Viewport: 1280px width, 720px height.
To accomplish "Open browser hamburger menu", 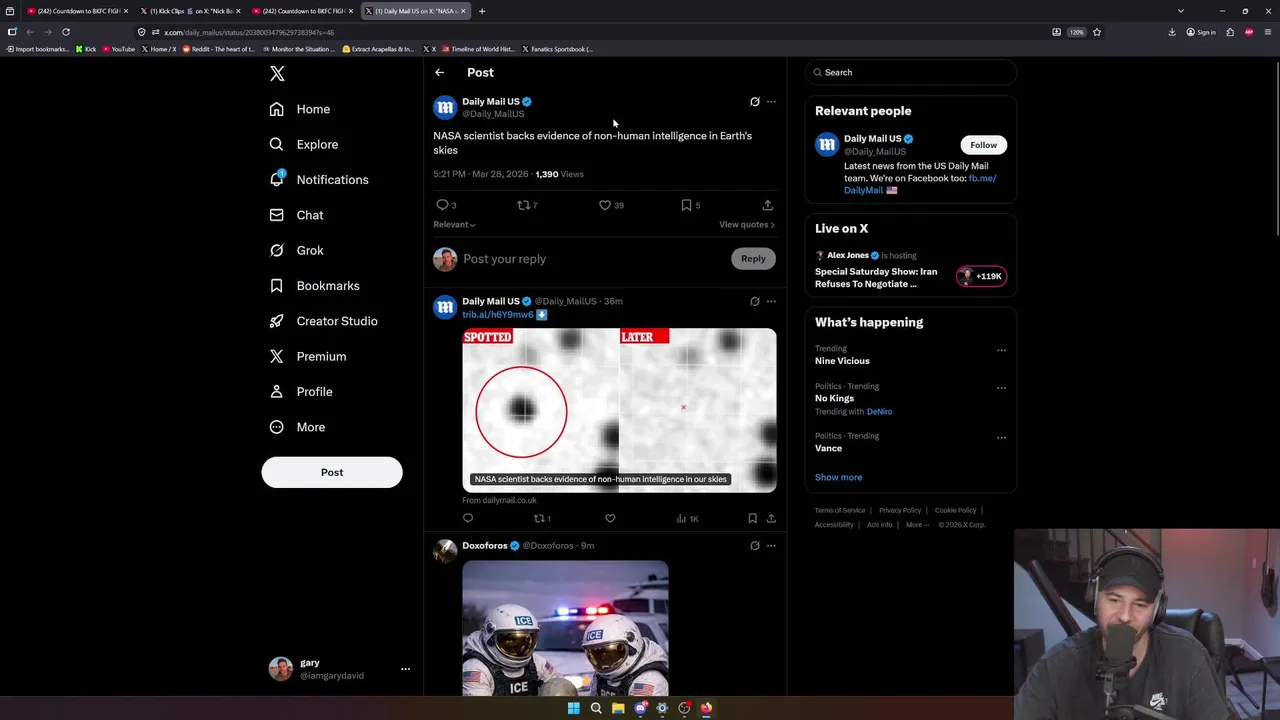I will point(1268,32).
